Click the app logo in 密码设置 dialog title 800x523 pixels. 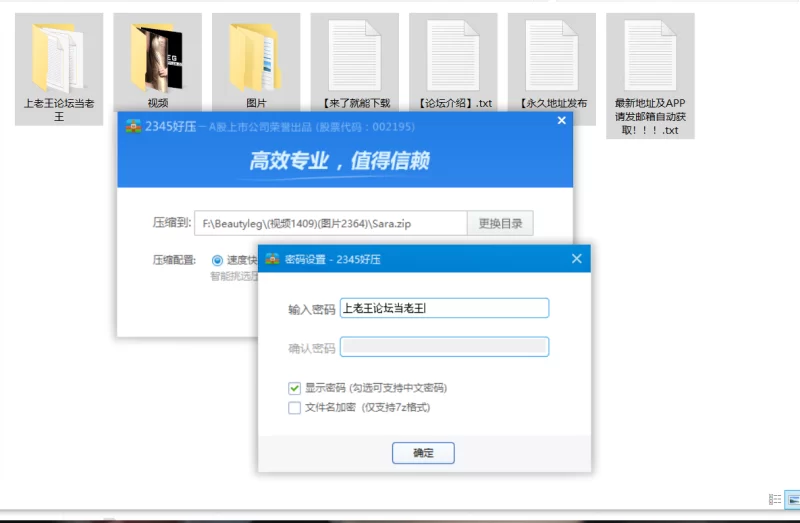click(273, 259)
